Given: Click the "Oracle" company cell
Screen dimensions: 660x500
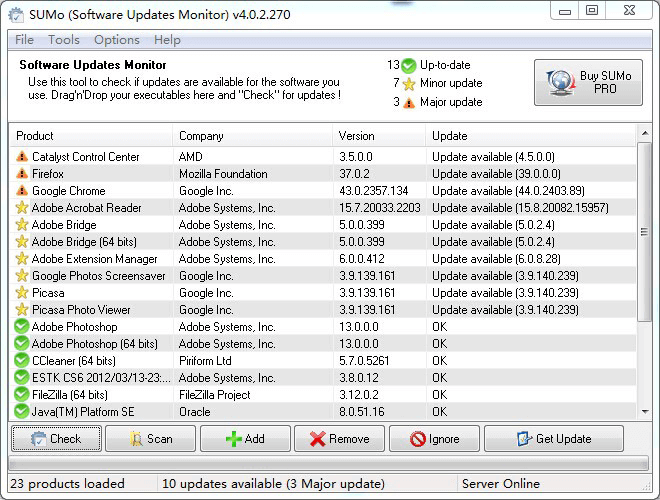Looking at the screenshot, I should click(194, 412).
